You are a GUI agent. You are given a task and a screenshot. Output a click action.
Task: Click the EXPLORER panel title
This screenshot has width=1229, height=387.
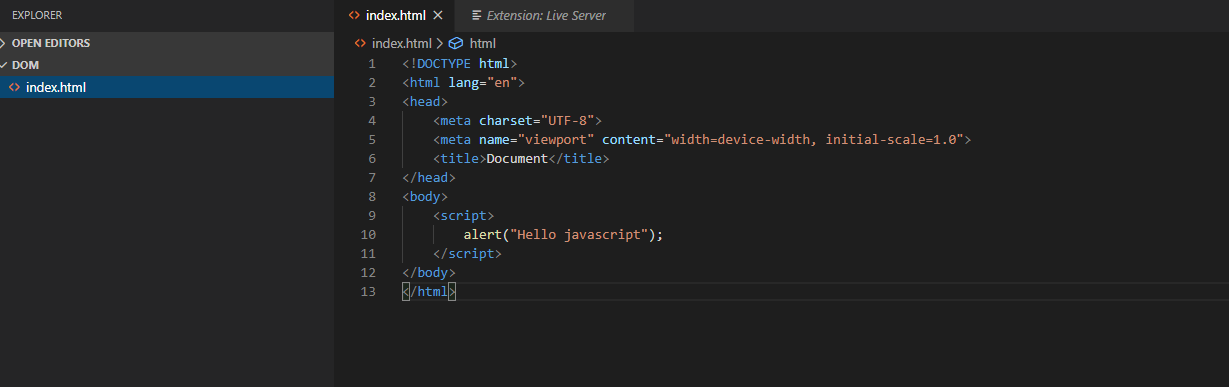pyautogui.click(x=38, y=15)
